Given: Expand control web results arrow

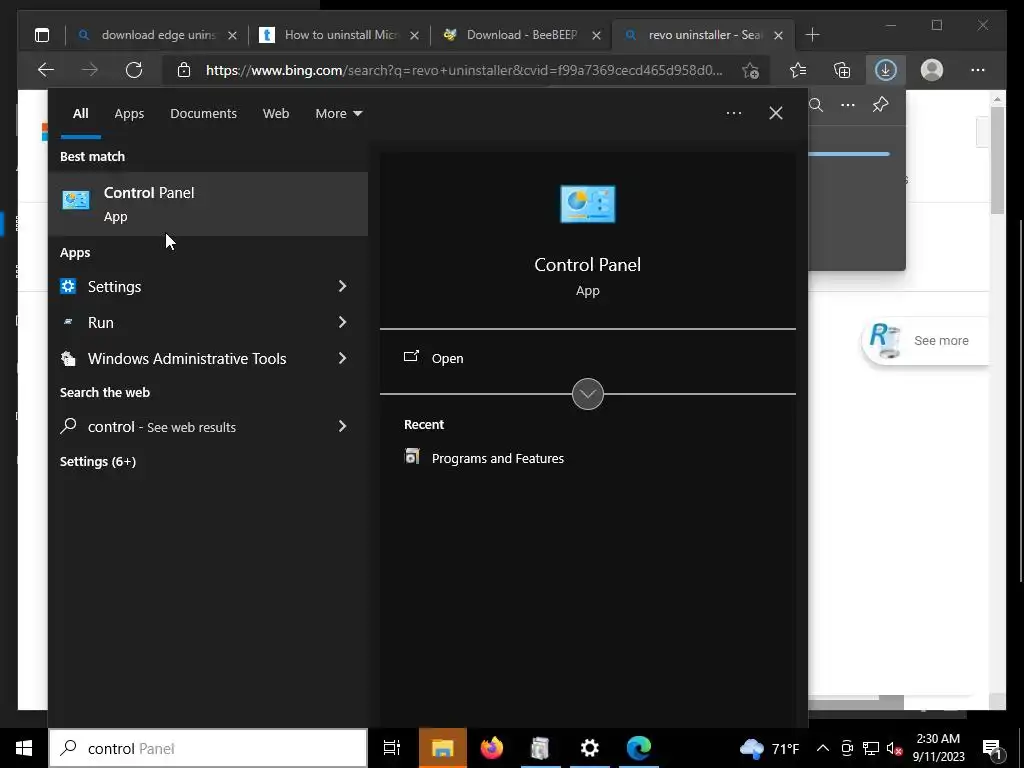Looking at the screenshot, I should coord(342,426).
